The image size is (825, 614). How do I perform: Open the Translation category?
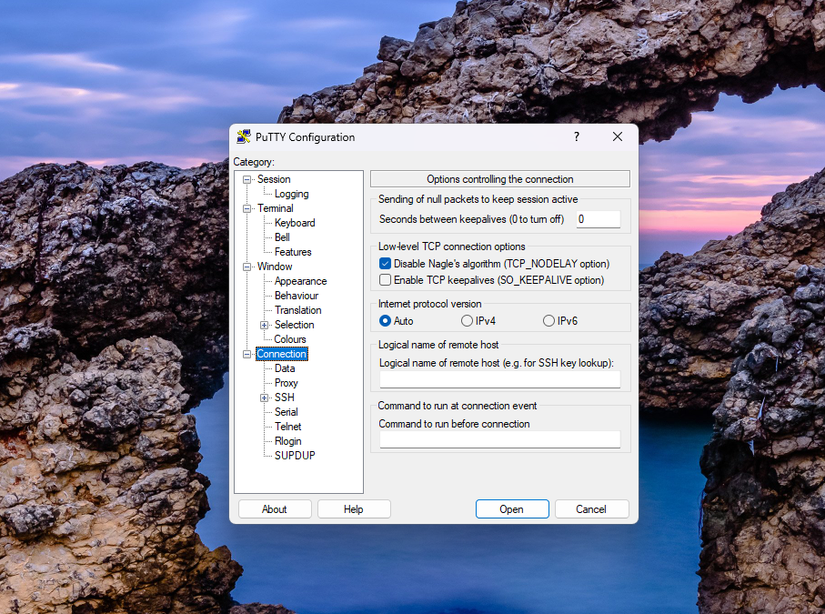[x=298, y=310]
